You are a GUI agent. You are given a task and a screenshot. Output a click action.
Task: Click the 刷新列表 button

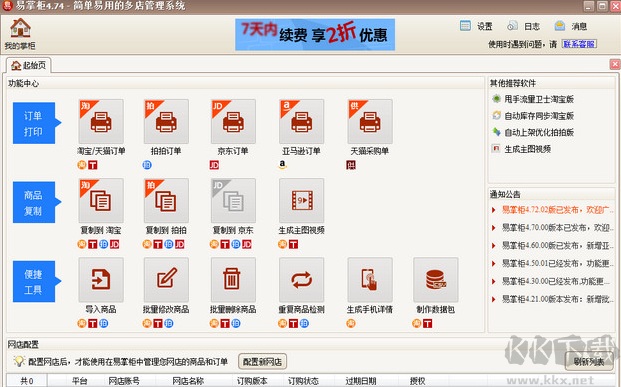[x=589, y=361]
